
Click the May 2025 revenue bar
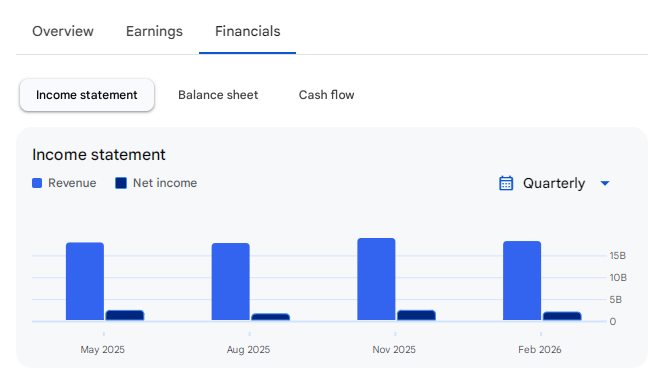click(x=85, y=281)
